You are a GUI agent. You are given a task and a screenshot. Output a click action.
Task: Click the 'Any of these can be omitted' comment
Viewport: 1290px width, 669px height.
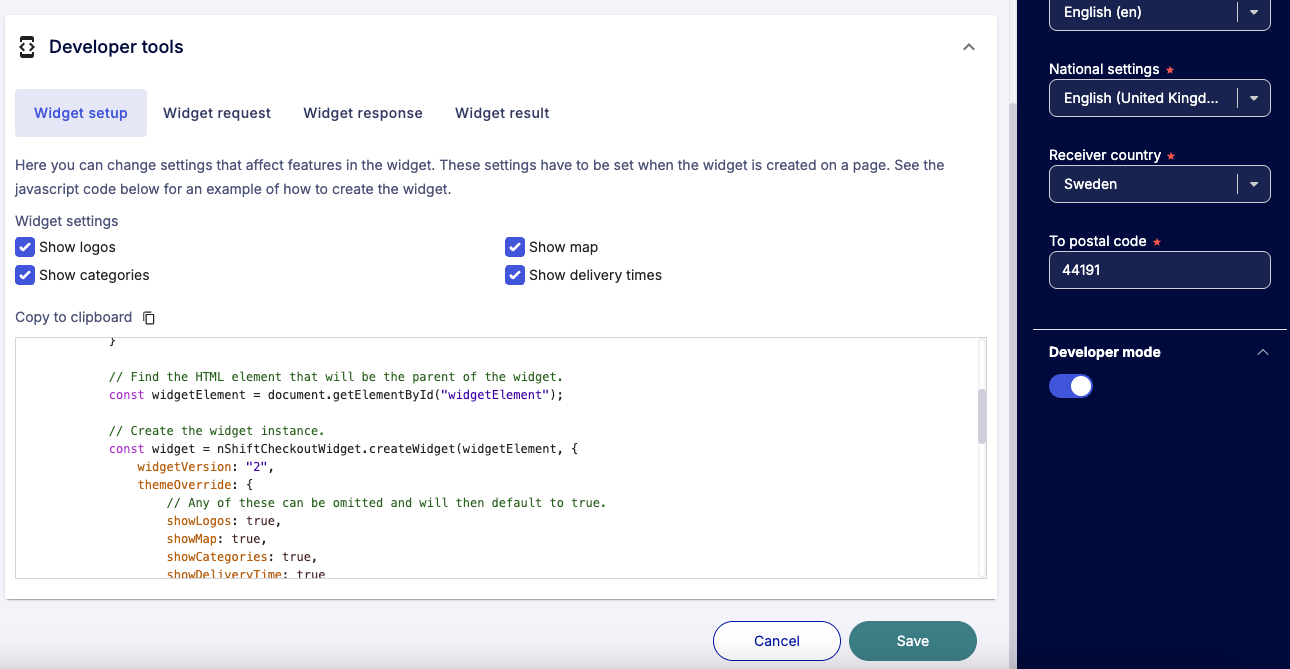coord(386,503)
